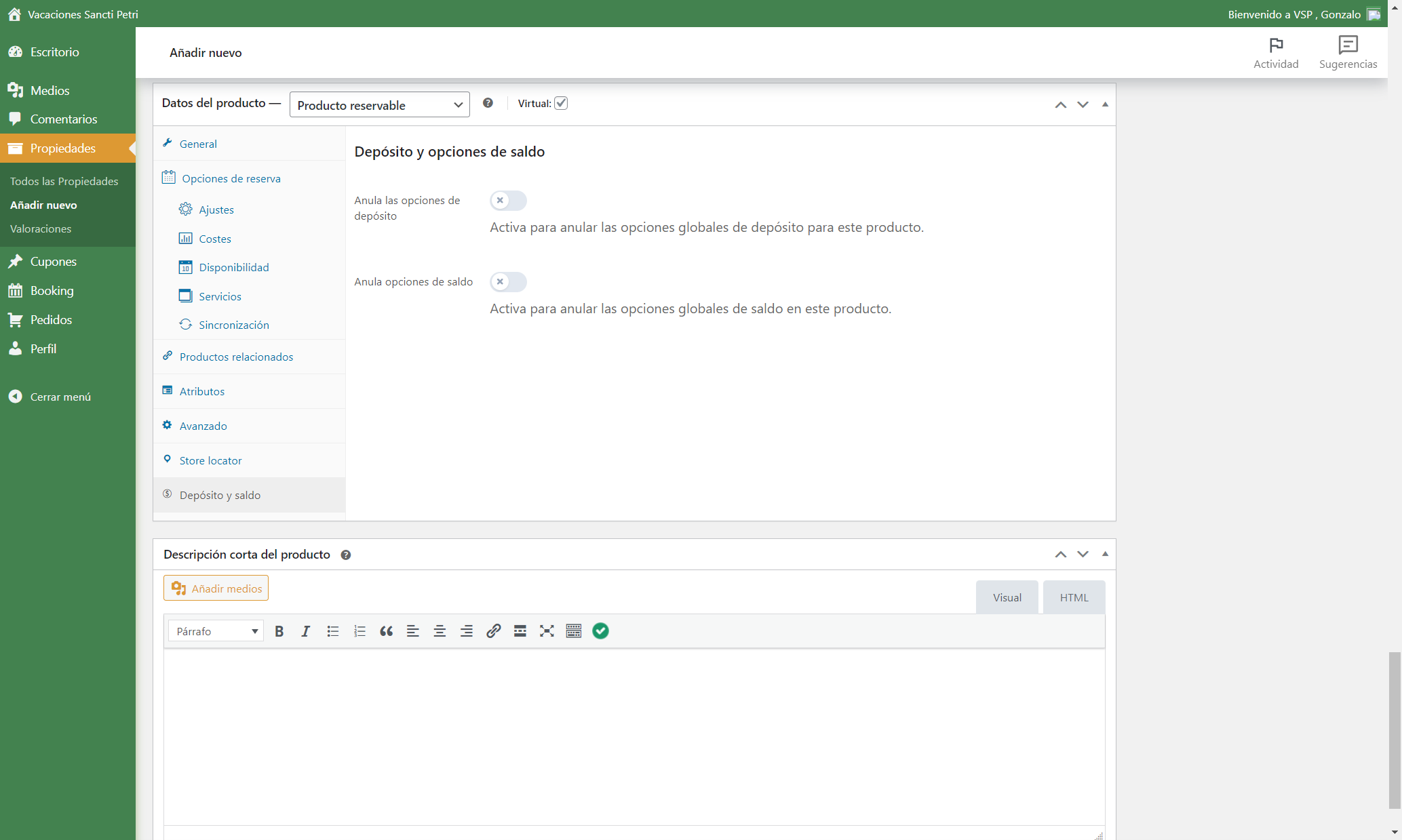Align text left in editor
Image resolution: width=1402 pixels, height=840 pixels.
pyautogui.click(x=412, y=631)
